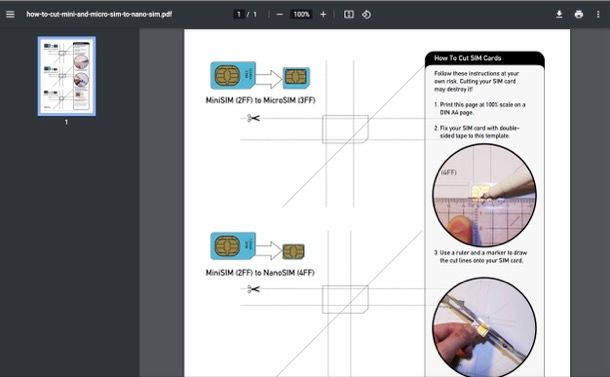Rotate the document counterclockwise

pyautogui.click(x=366, y=14)
